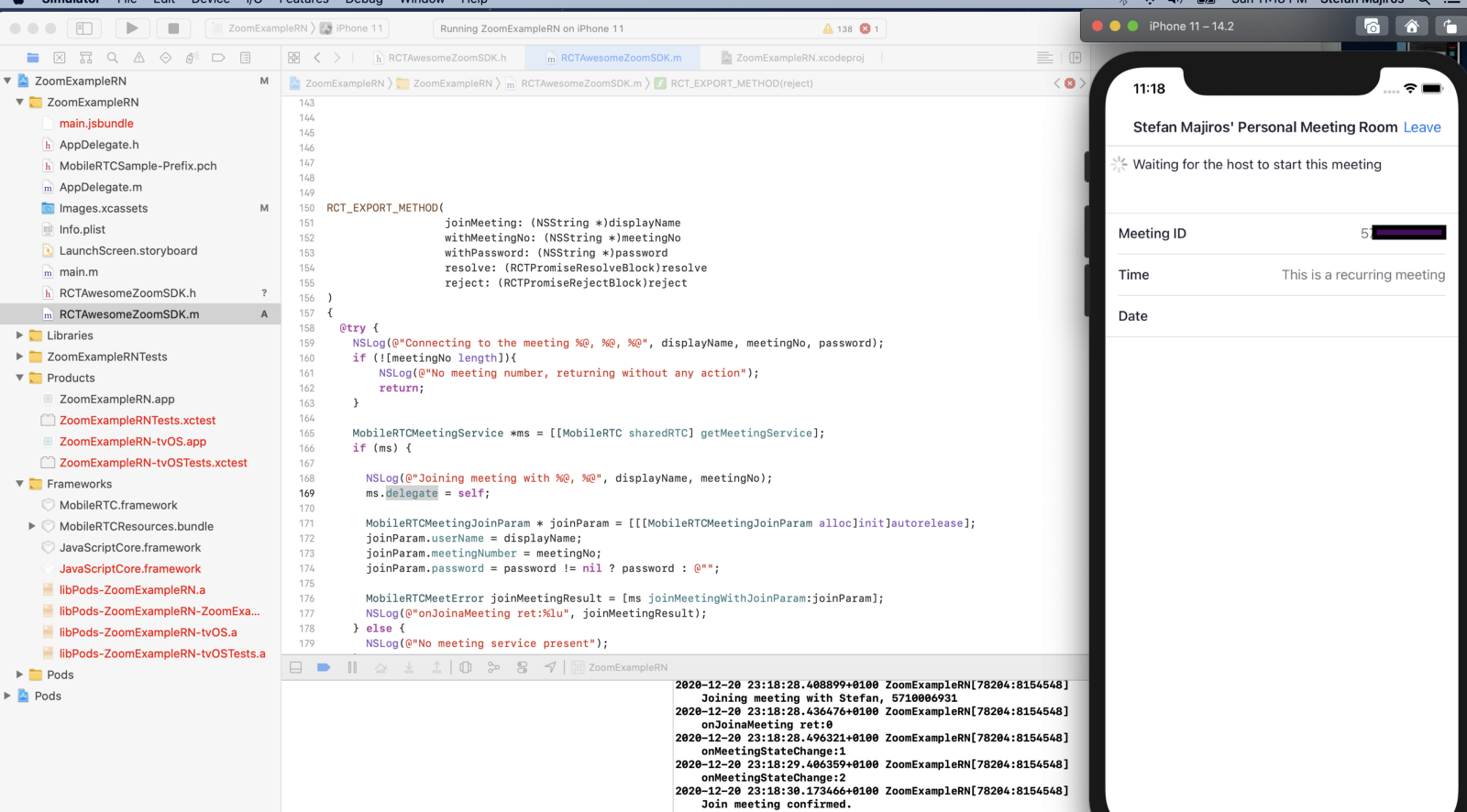
Task: Open the ZoomExampleRN.xcodeproj tab
Action: click(800, 58)
